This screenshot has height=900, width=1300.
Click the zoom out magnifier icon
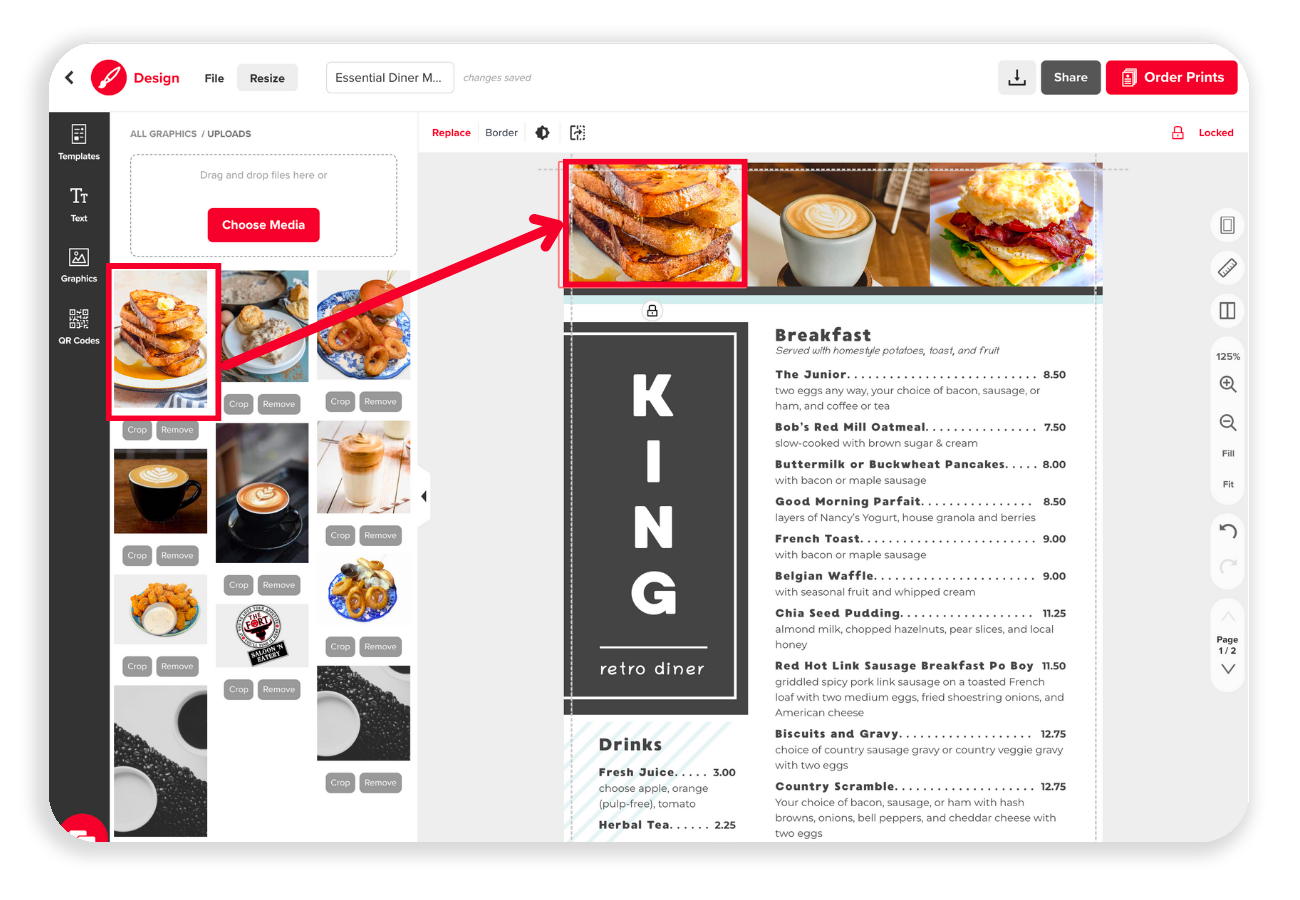tap(1228, 423)
